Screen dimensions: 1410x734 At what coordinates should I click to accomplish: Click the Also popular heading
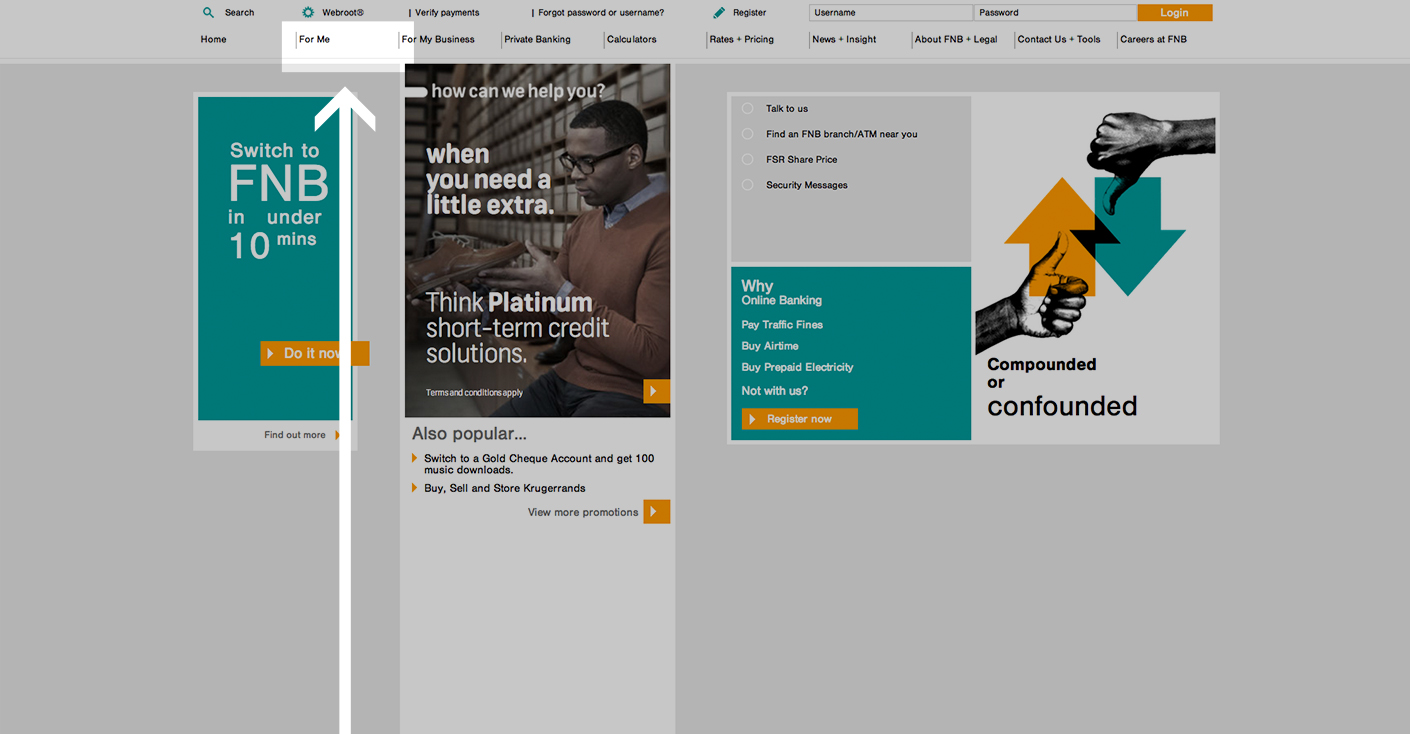[x=469, y=434]
